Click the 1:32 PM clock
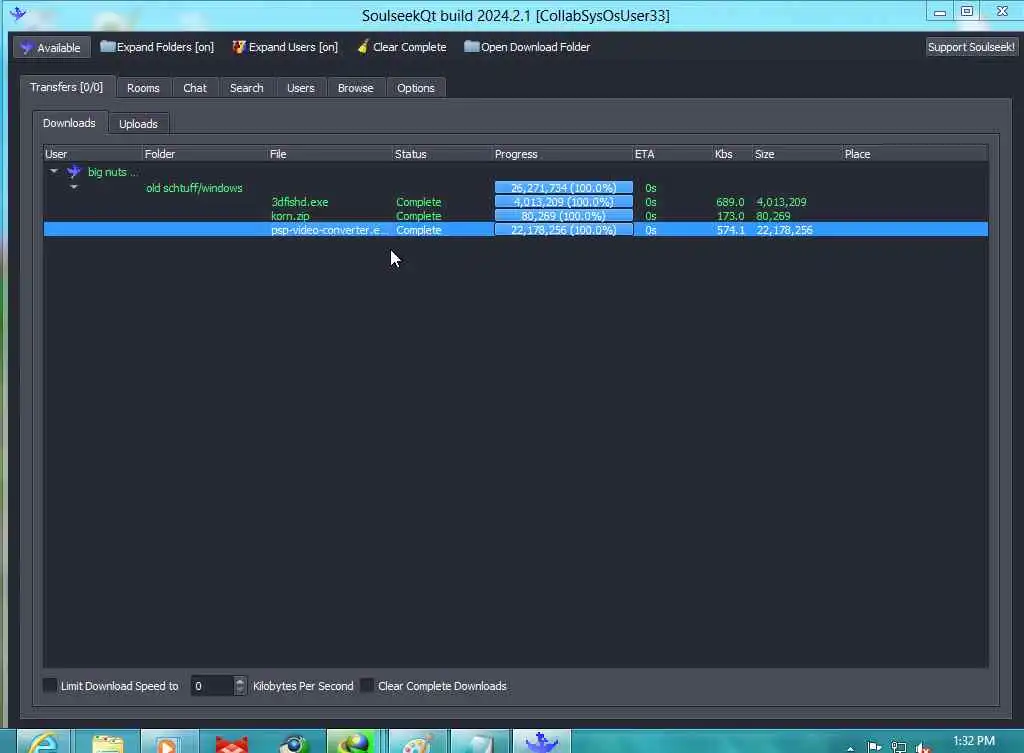Viewport: 1024px width, 753px height. pos(974,741)
